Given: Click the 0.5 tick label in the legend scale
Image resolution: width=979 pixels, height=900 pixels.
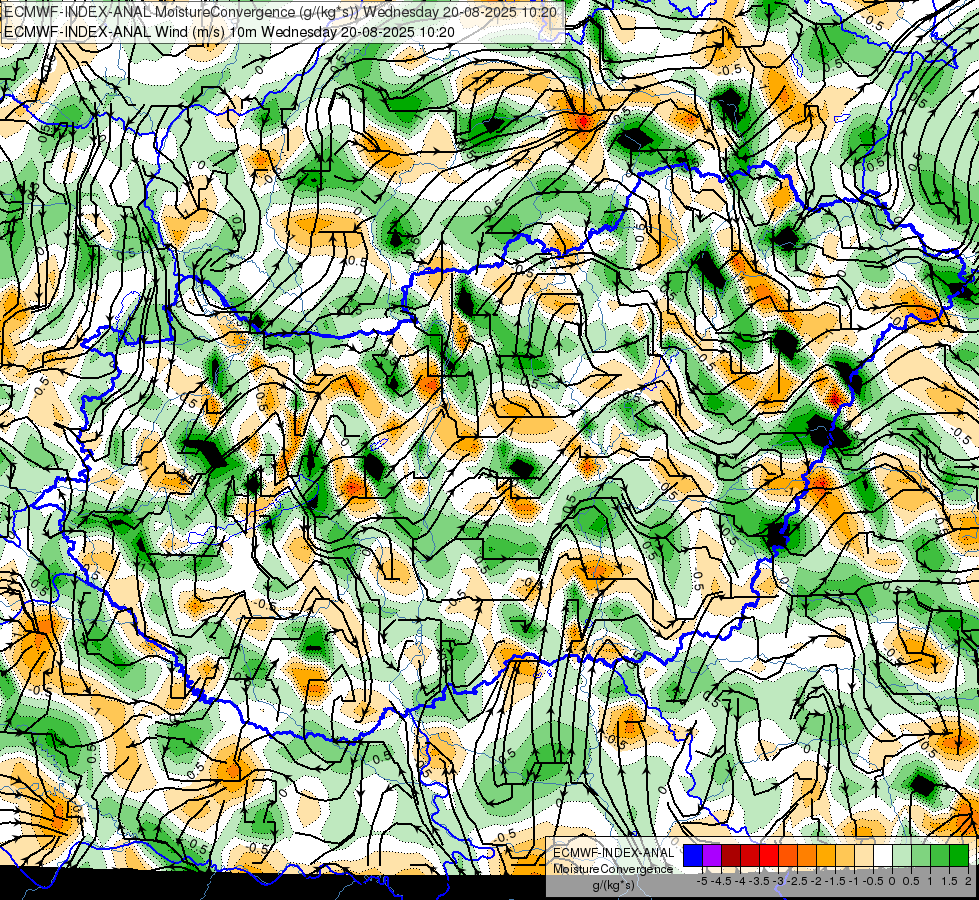Looking at the screenshot, I should tap(911, 881).
